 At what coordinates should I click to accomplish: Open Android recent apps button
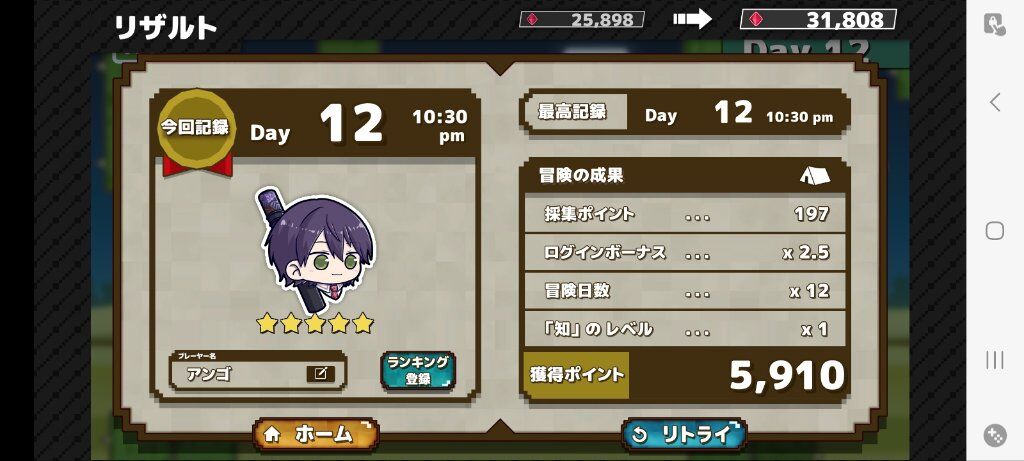(995, 360)
